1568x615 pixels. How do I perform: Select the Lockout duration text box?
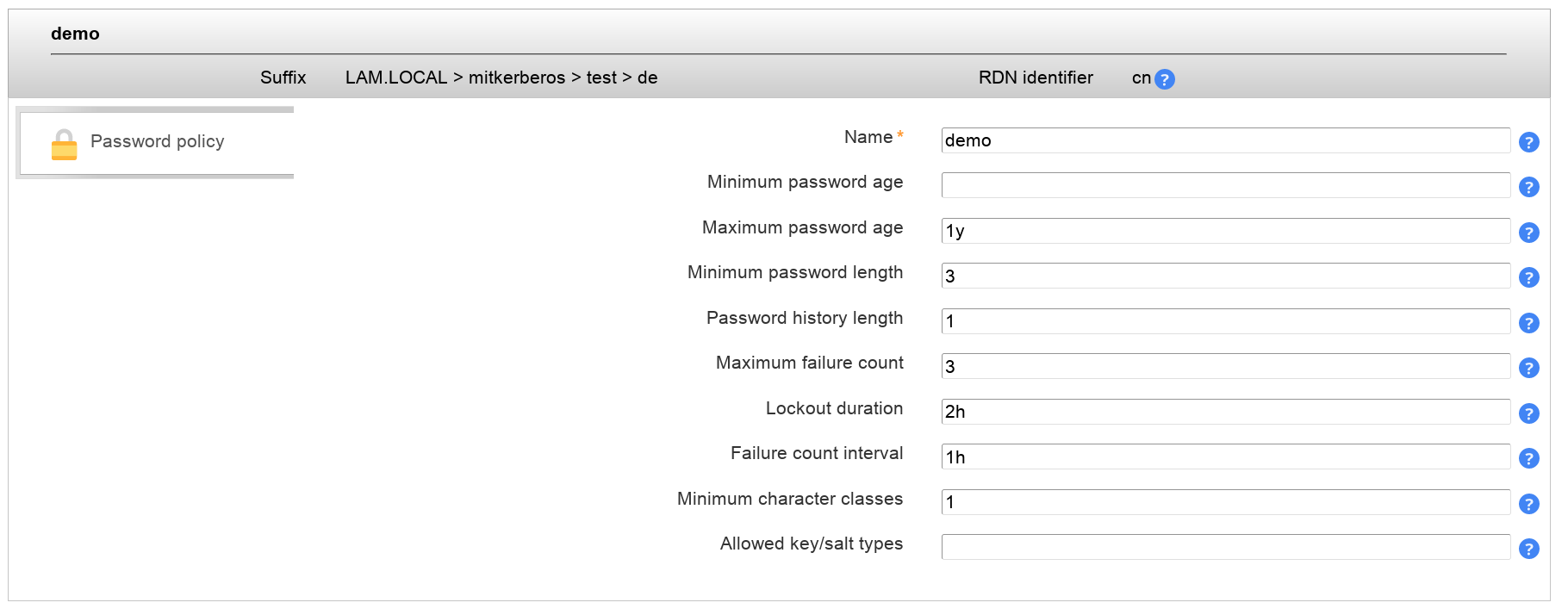pos(1224,412)
